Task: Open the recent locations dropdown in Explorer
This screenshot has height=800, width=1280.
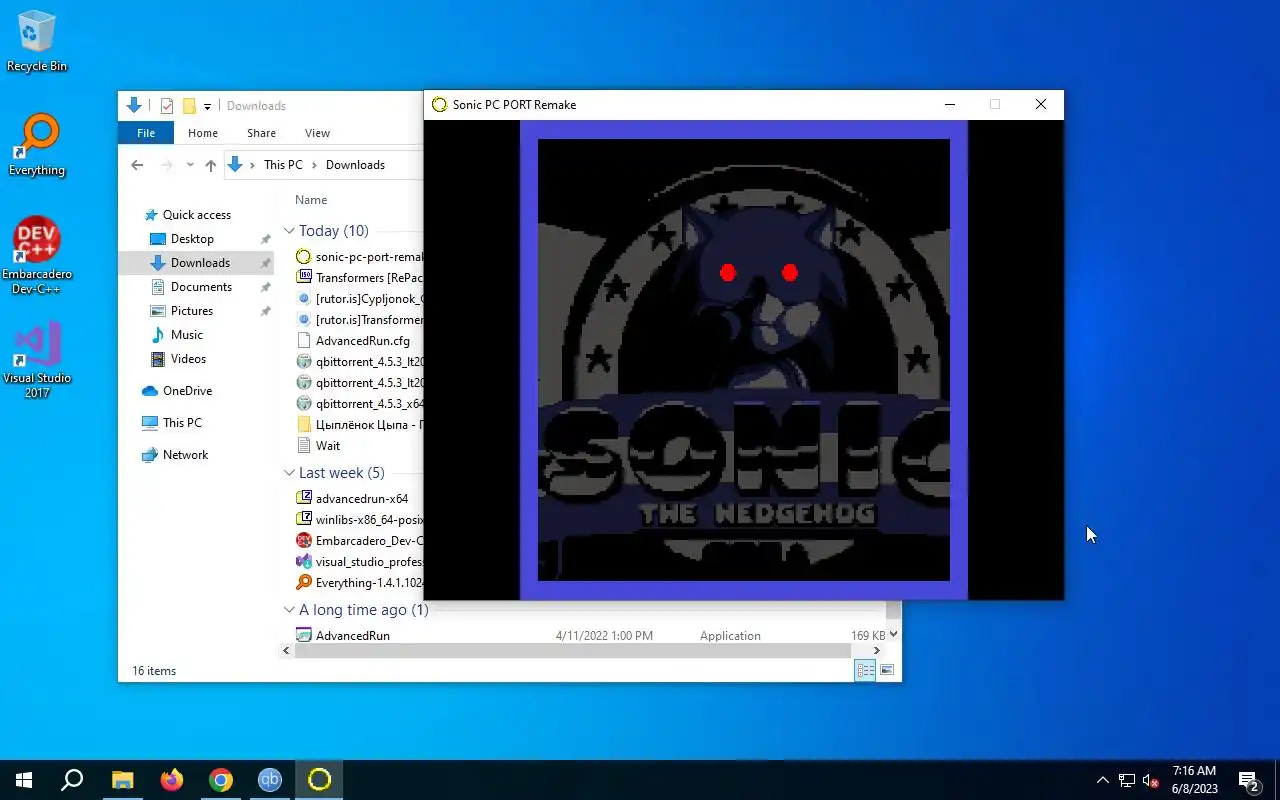Action: [190, 165]
